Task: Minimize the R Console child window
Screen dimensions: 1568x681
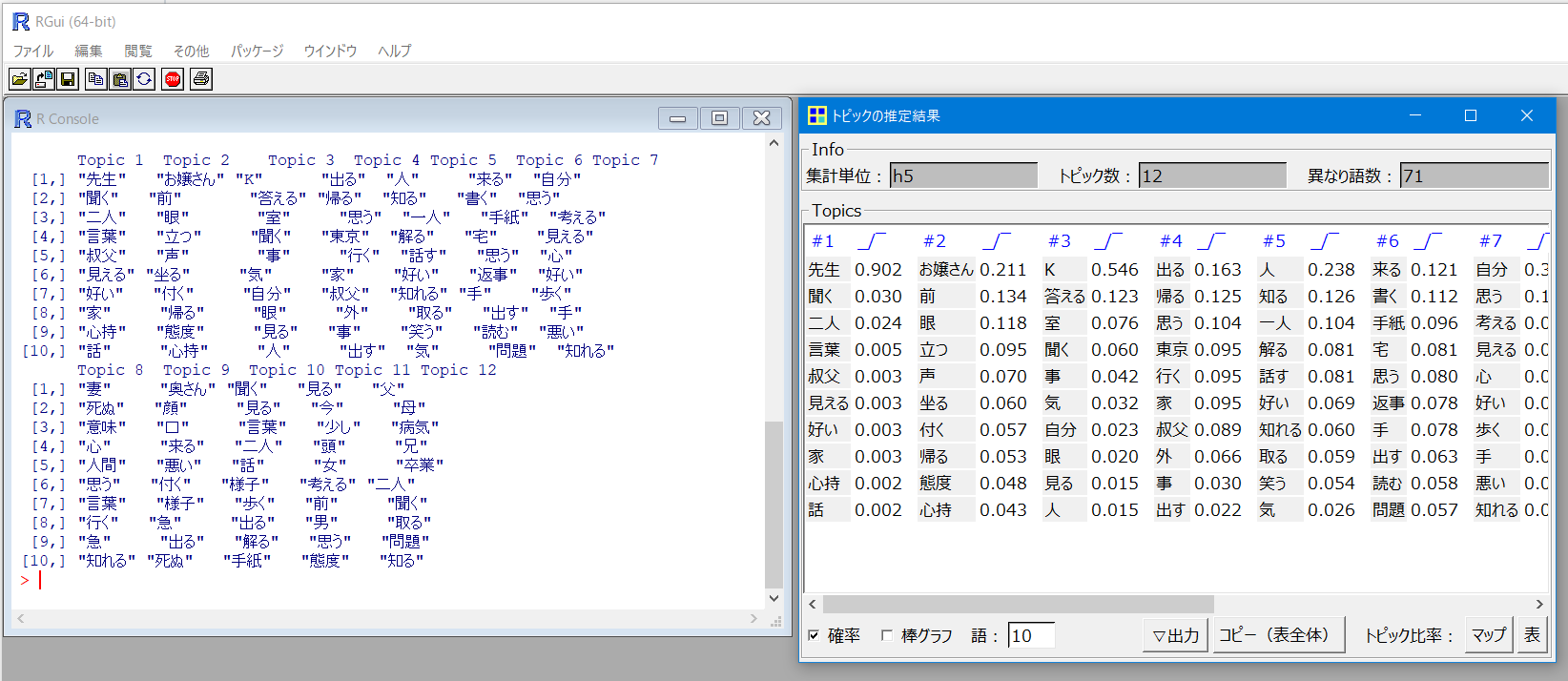Action: pyautogui.click(x=678, y=118)
